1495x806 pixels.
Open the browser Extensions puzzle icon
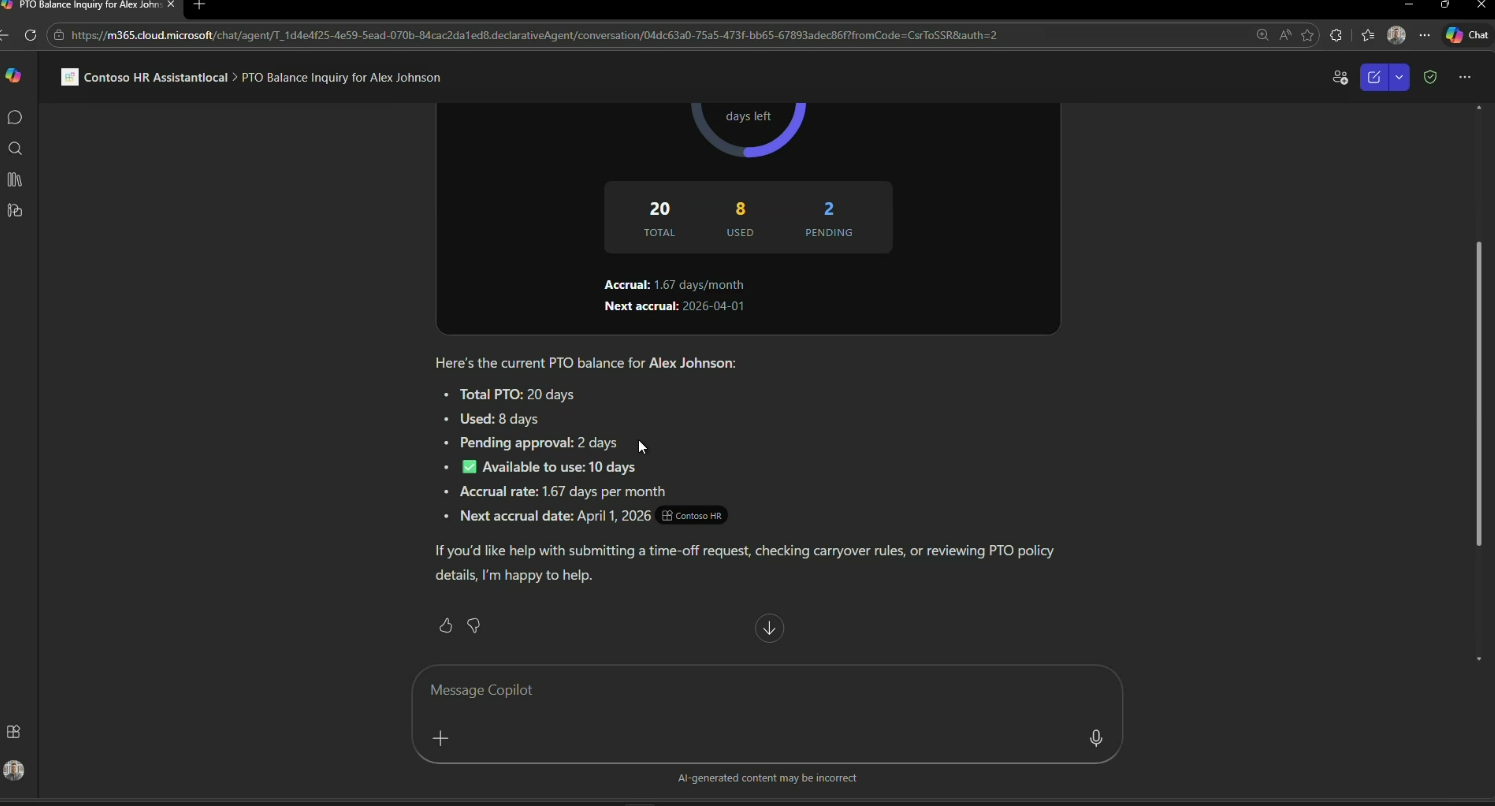coord(1336,35)
